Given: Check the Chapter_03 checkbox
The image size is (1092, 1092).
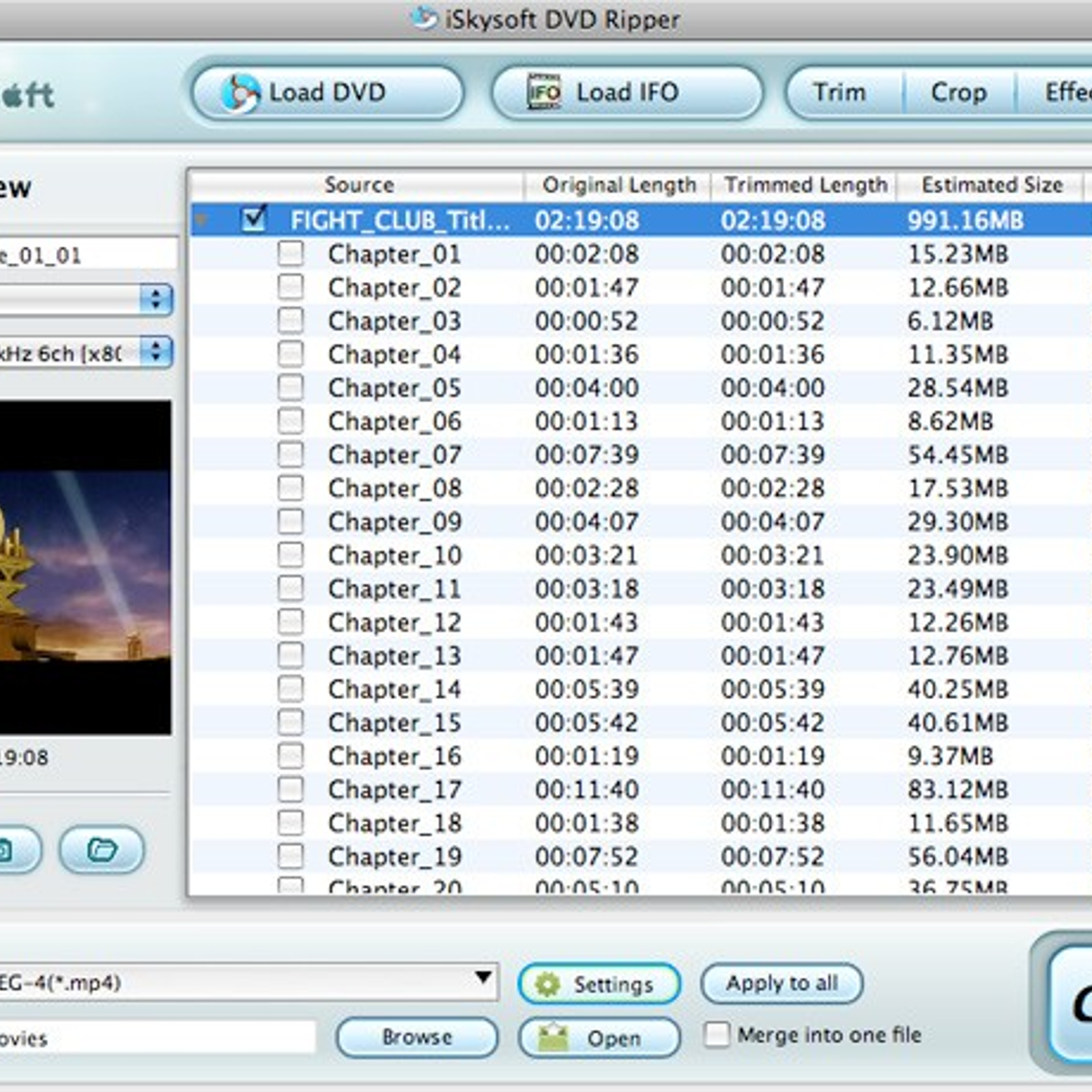Looking at the screenshot, I should (291, 320).
